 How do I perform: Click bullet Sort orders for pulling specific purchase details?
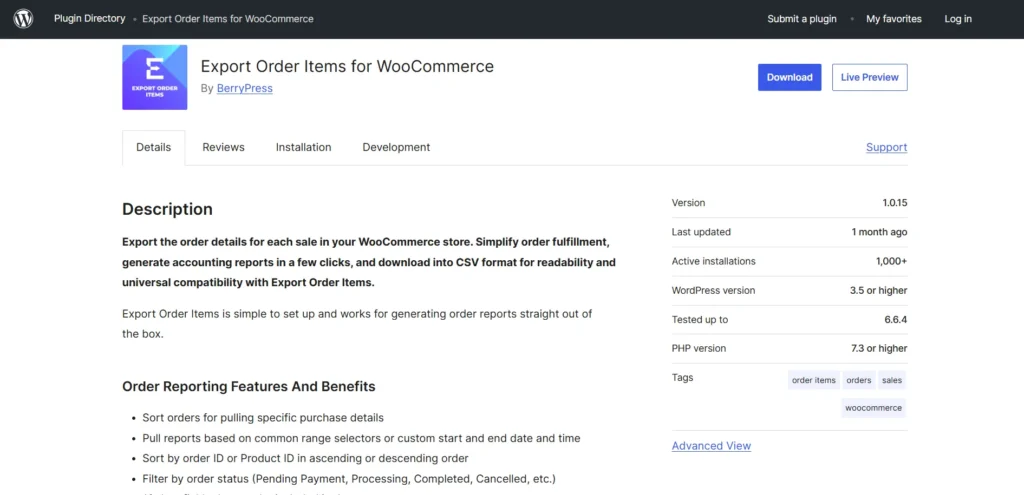(x=263, y=418)
